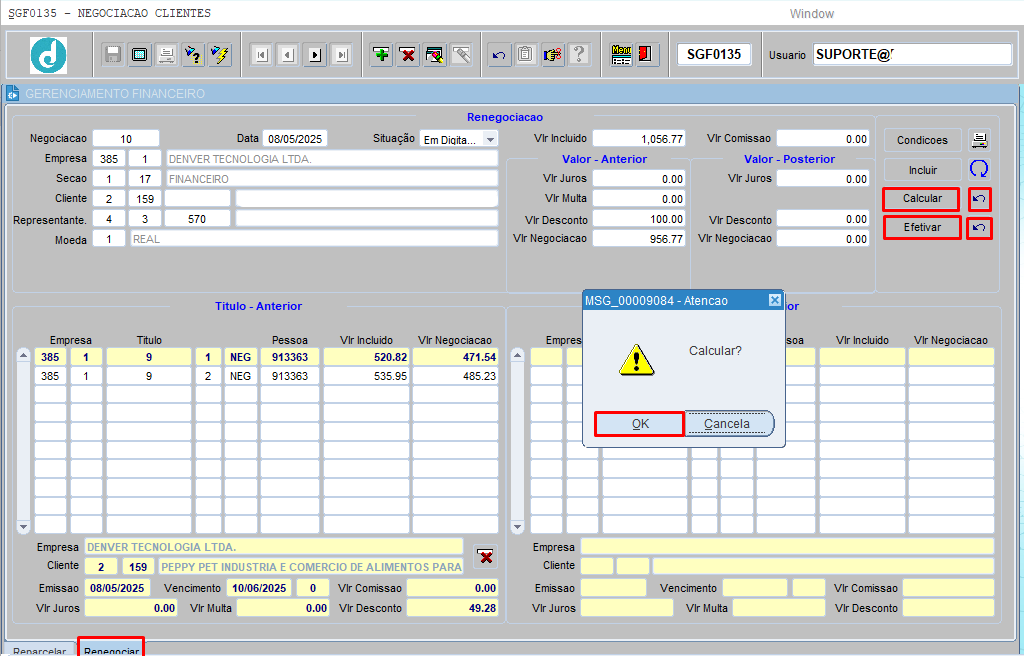
Task: Click Cancela in the Atencao dialog
Action: point(727,424)
